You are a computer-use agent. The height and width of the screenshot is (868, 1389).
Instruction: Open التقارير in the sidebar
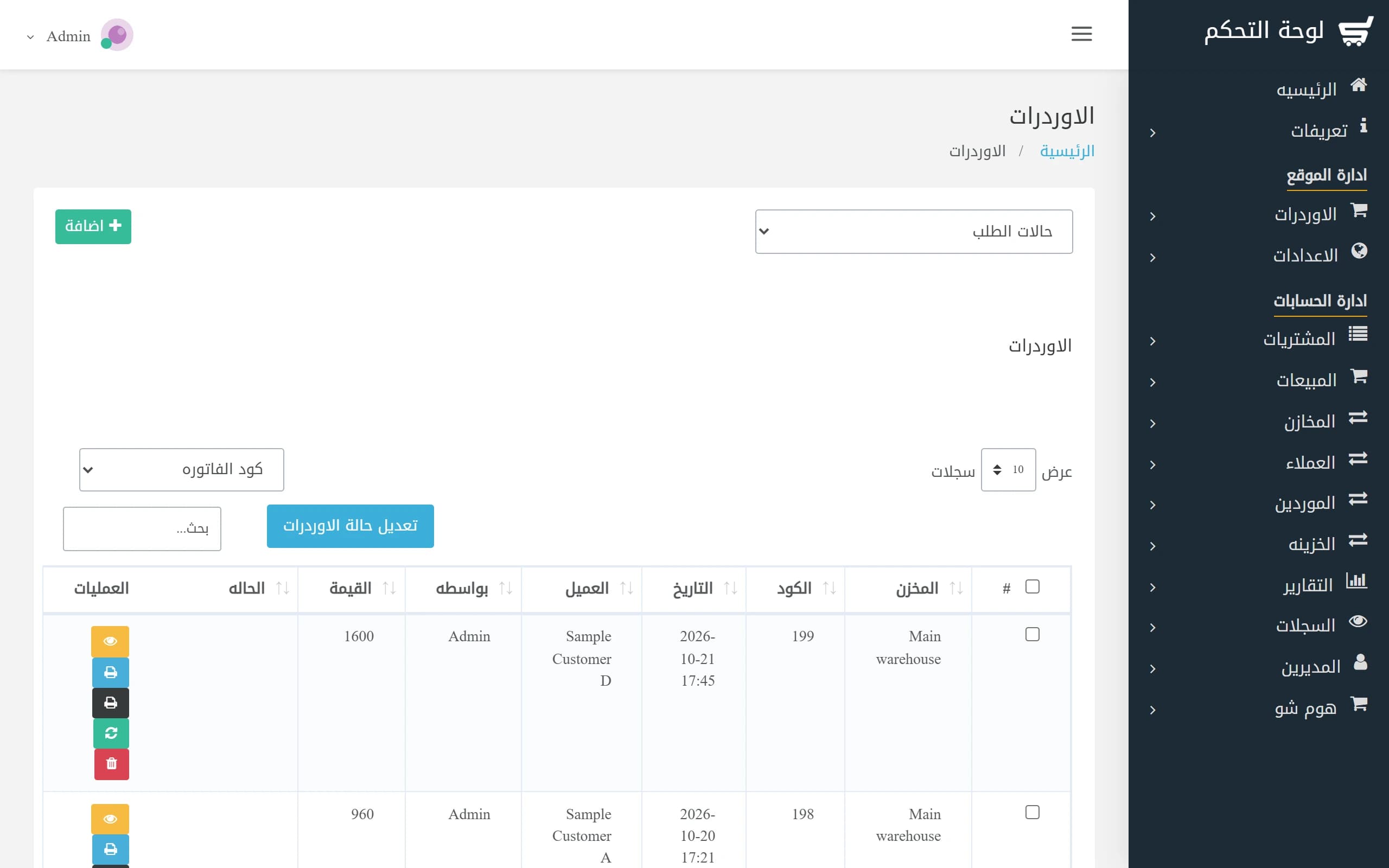click(x=1258, y=586)
